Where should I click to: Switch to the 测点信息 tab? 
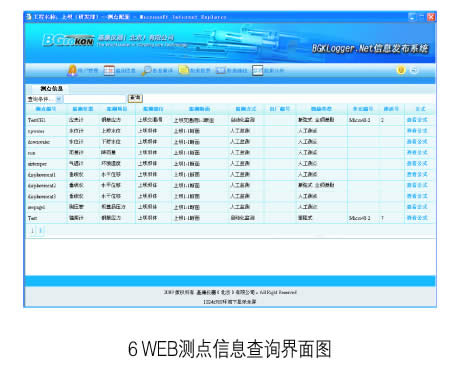pyautogui.click(x=51, y=88)
